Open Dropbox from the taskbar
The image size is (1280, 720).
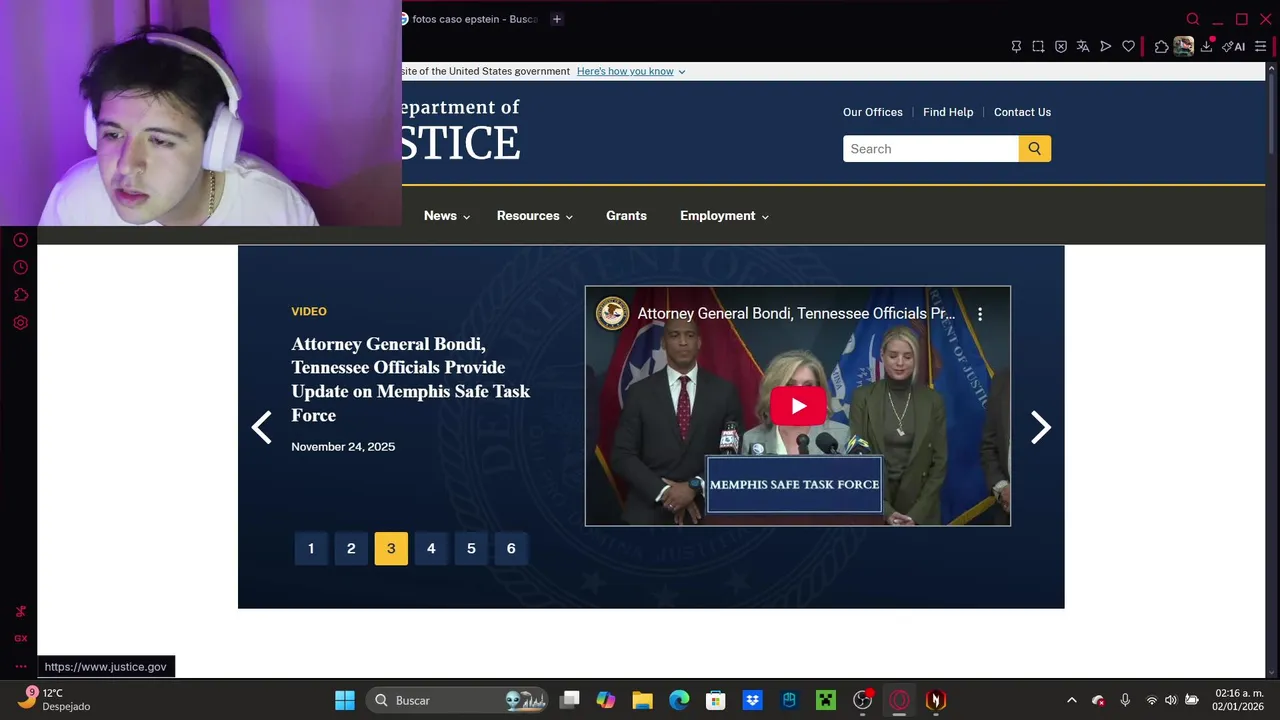tap(752, 700)
